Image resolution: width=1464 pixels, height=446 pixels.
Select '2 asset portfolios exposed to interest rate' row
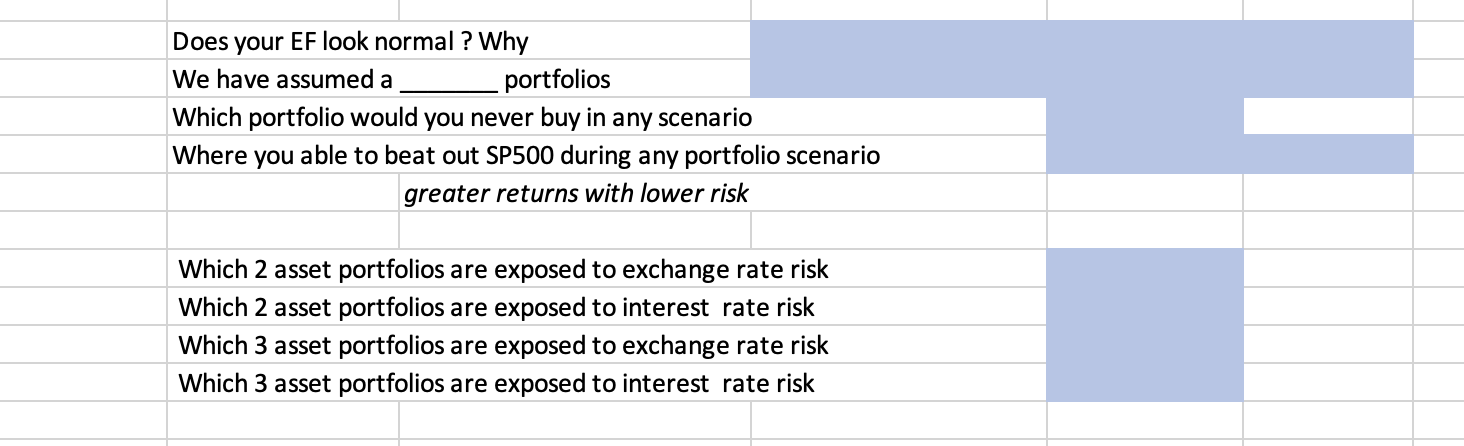pos(496,307)
